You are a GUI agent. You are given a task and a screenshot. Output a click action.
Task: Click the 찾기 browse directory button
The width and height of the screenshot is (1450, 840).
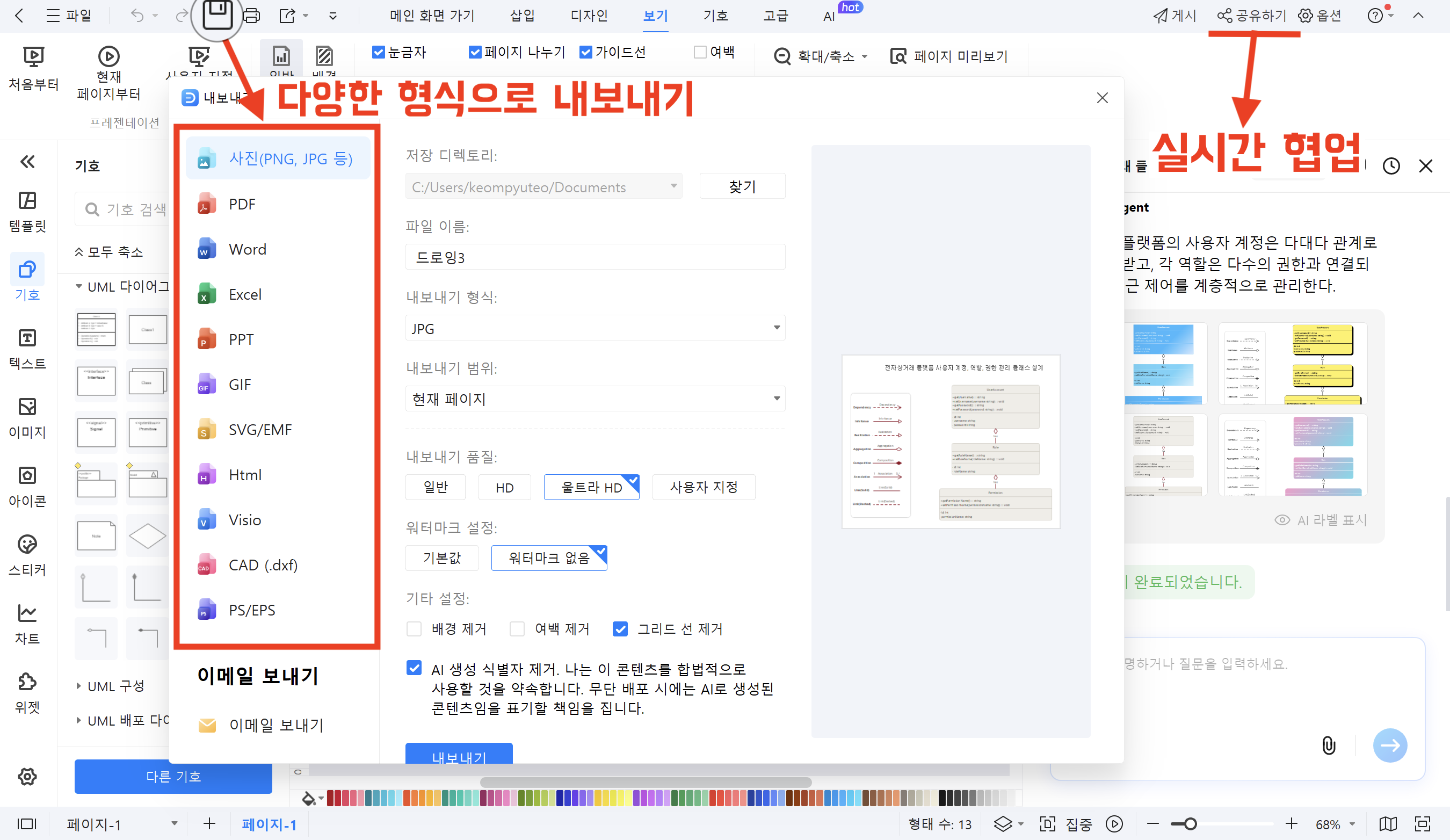click(x=742, y=186)
